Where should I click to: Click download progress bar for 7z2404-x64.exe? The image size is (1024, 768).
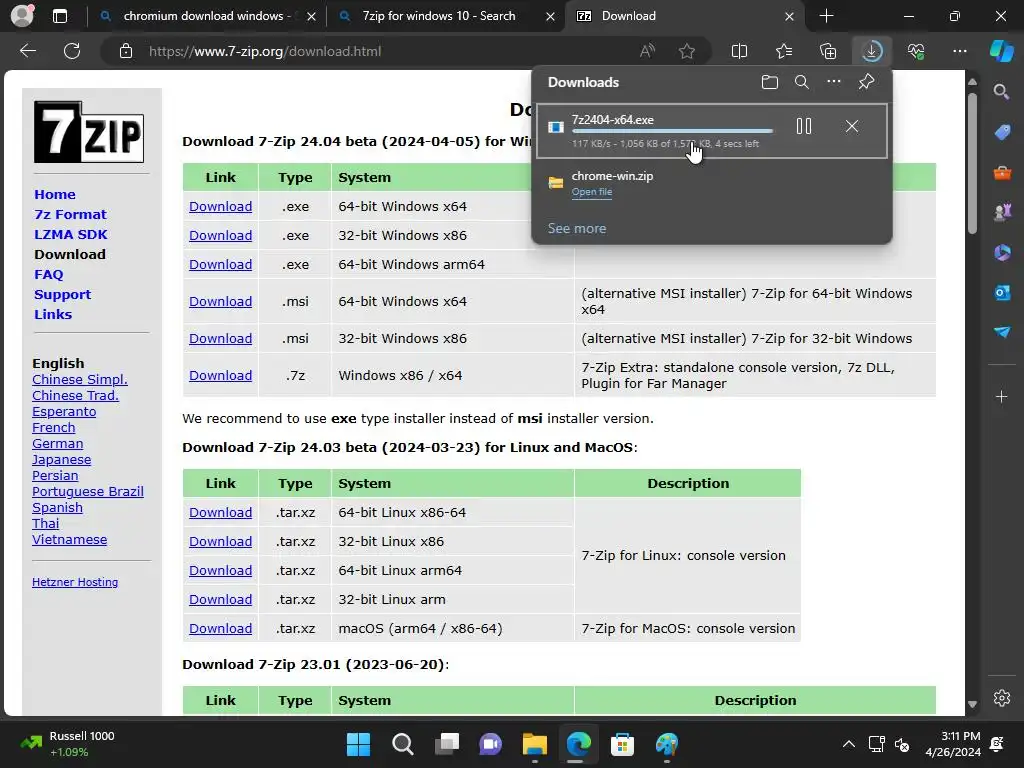(x=673, y=131)
